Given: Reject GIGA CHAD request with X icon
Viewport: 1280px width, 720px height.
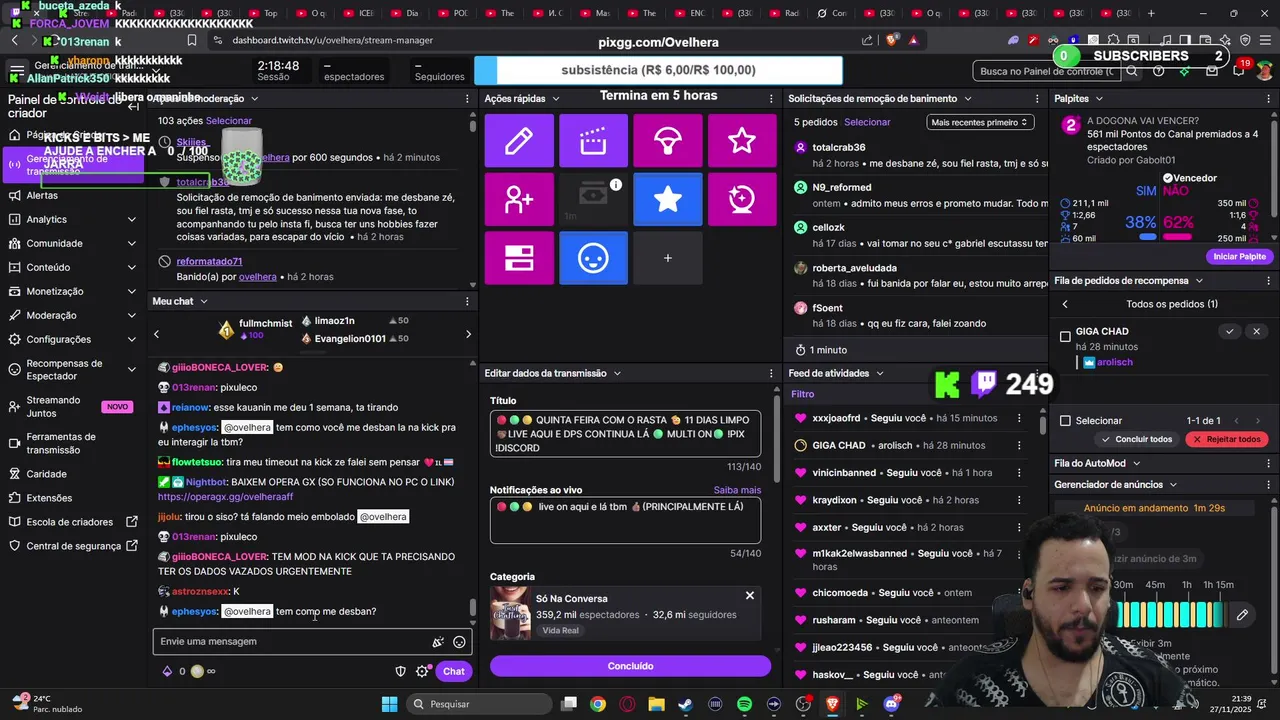Looking at the screenshot, I should pyautogui.click(x=1257, y=332).
